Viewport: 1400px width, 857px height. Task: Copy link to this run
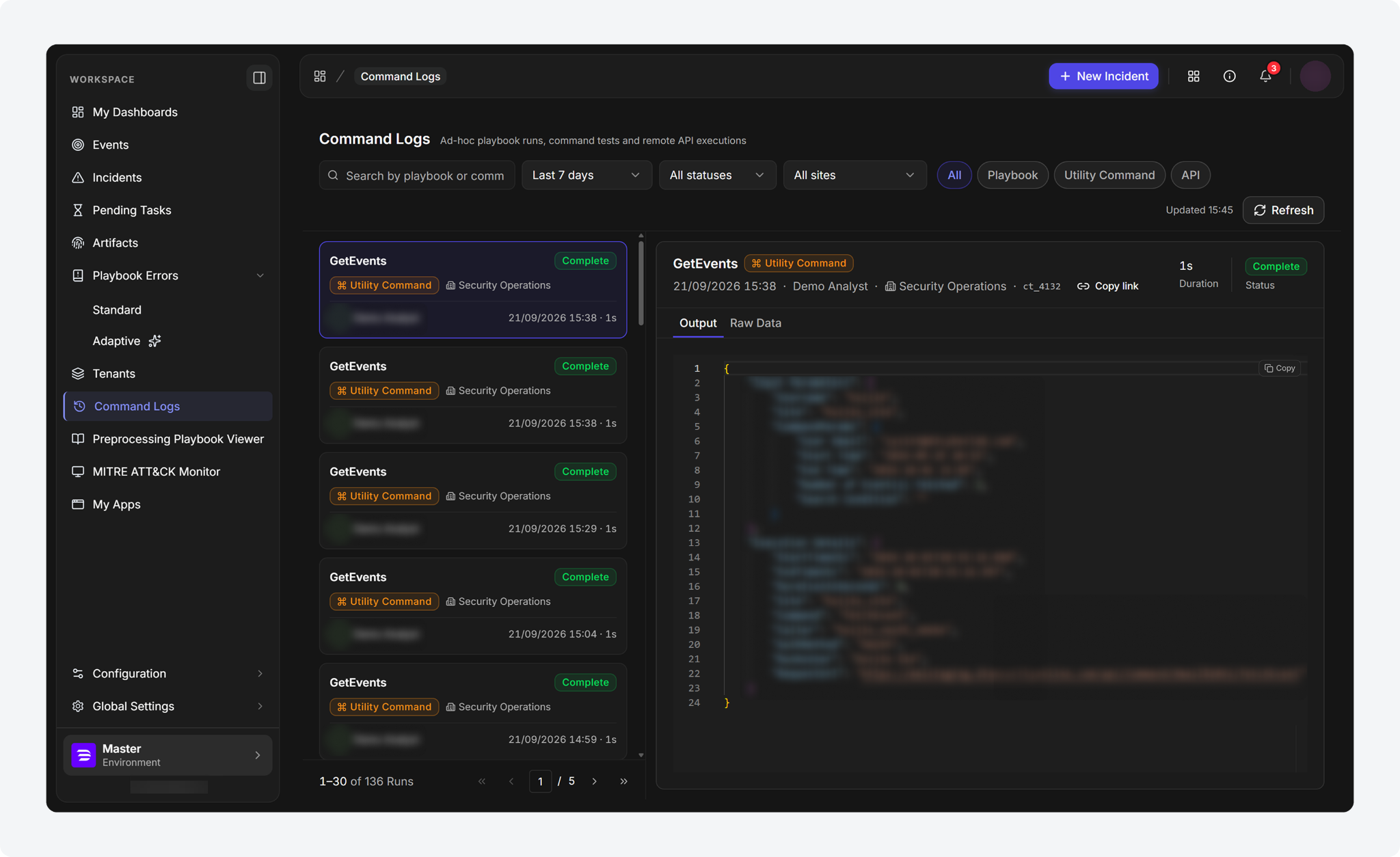click(x=1108, y=286)
